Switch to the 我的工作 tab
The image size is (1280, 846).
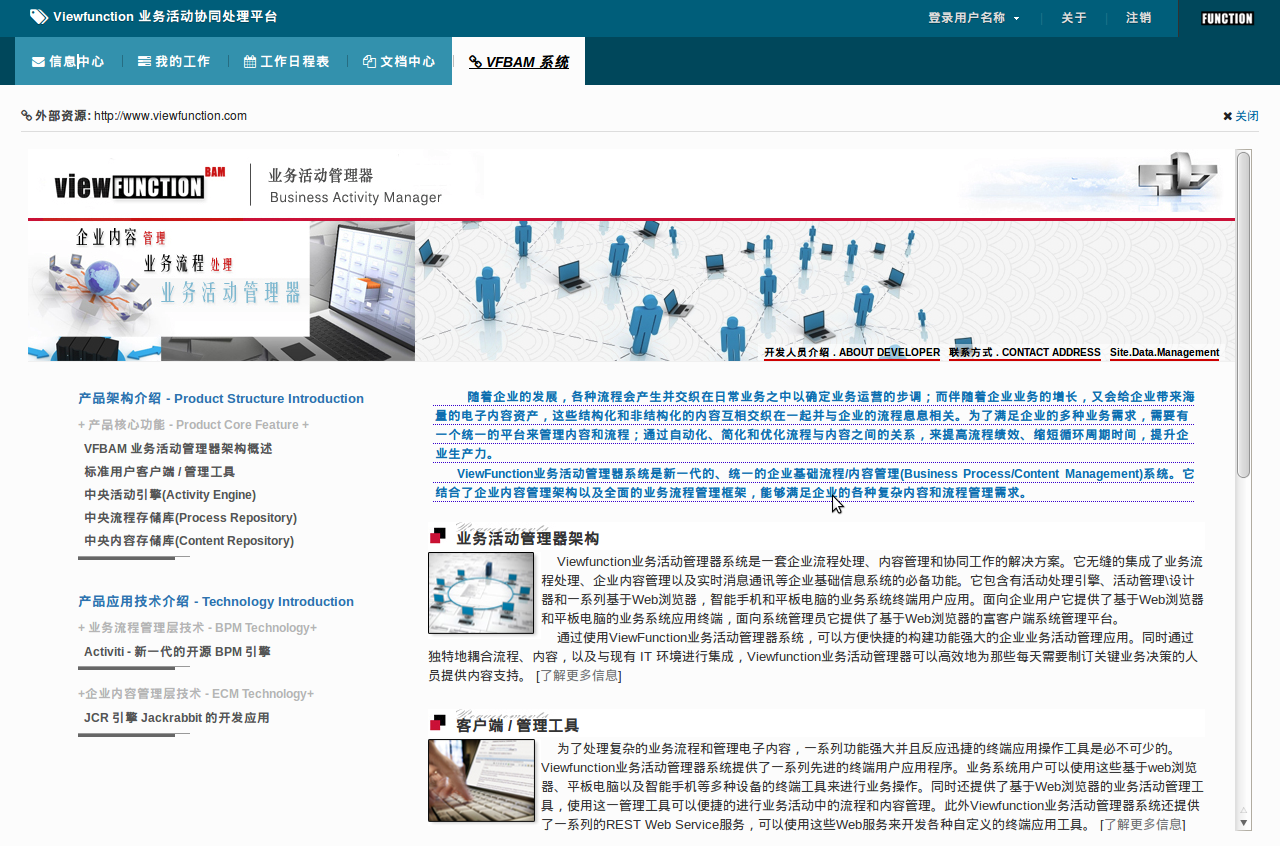[x=173, y=61]
